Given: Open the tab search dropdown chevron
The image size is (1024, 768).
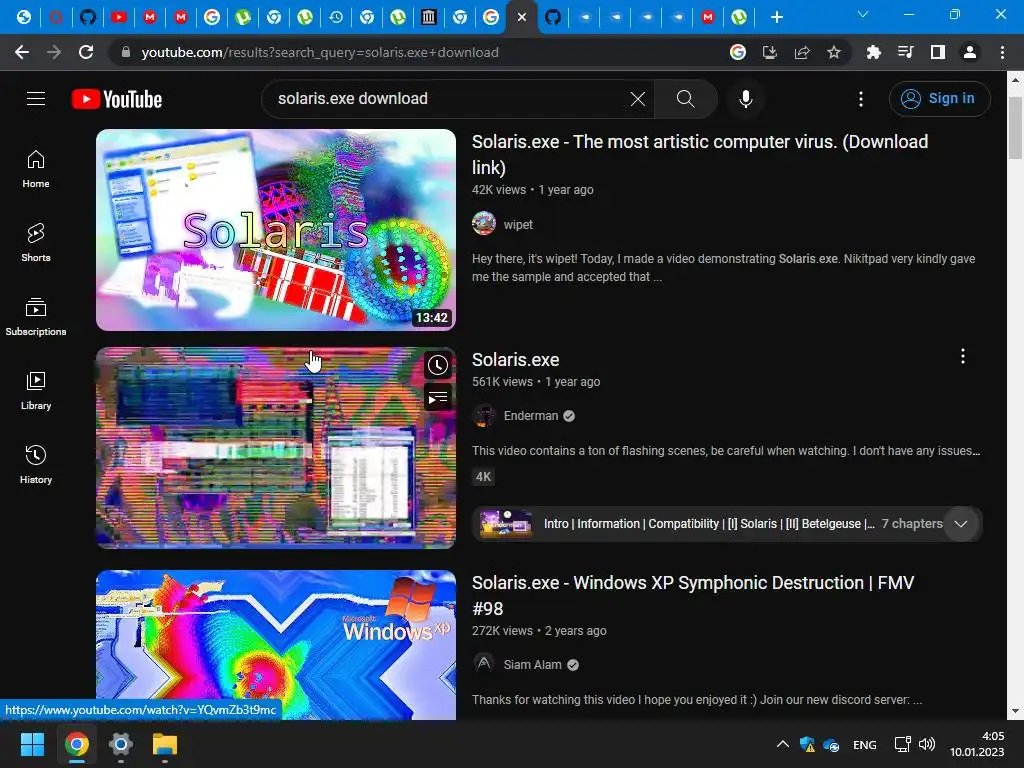Looking at the screenshot, I should click(x=863, y=14).
